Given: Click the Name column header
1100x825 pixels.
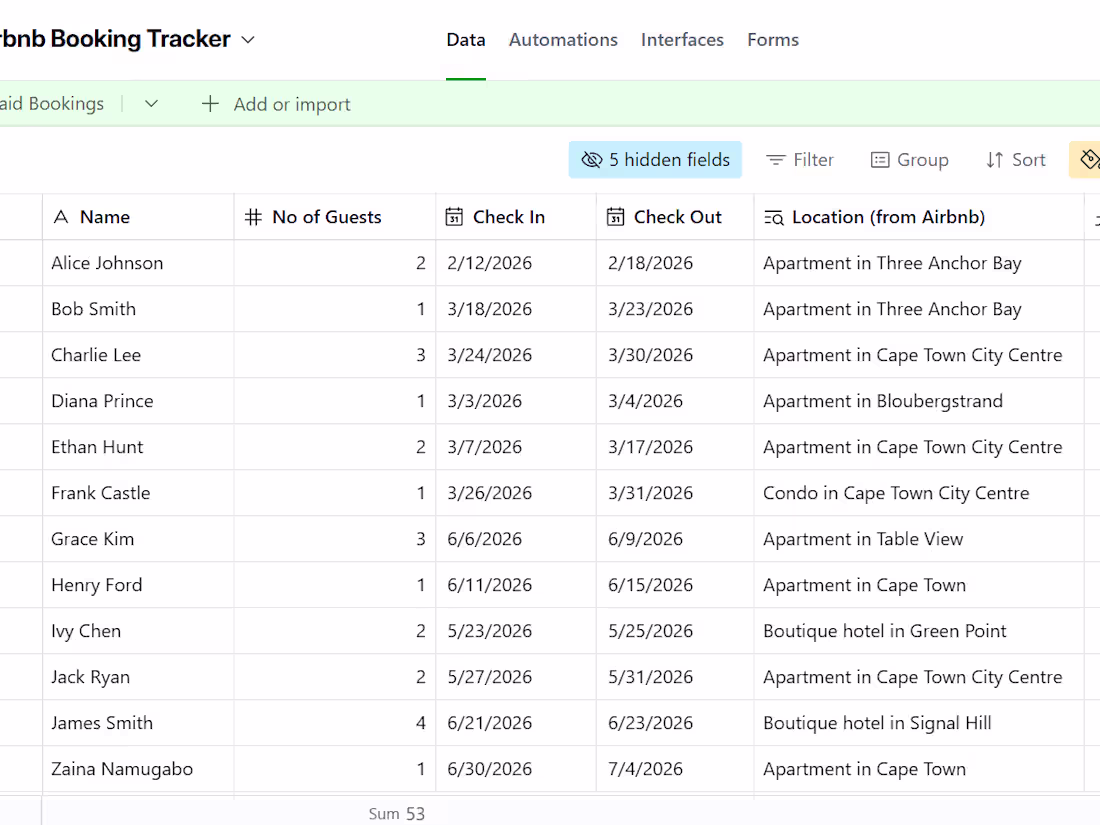Looking at the screenshot, I should tap(138, 217).
